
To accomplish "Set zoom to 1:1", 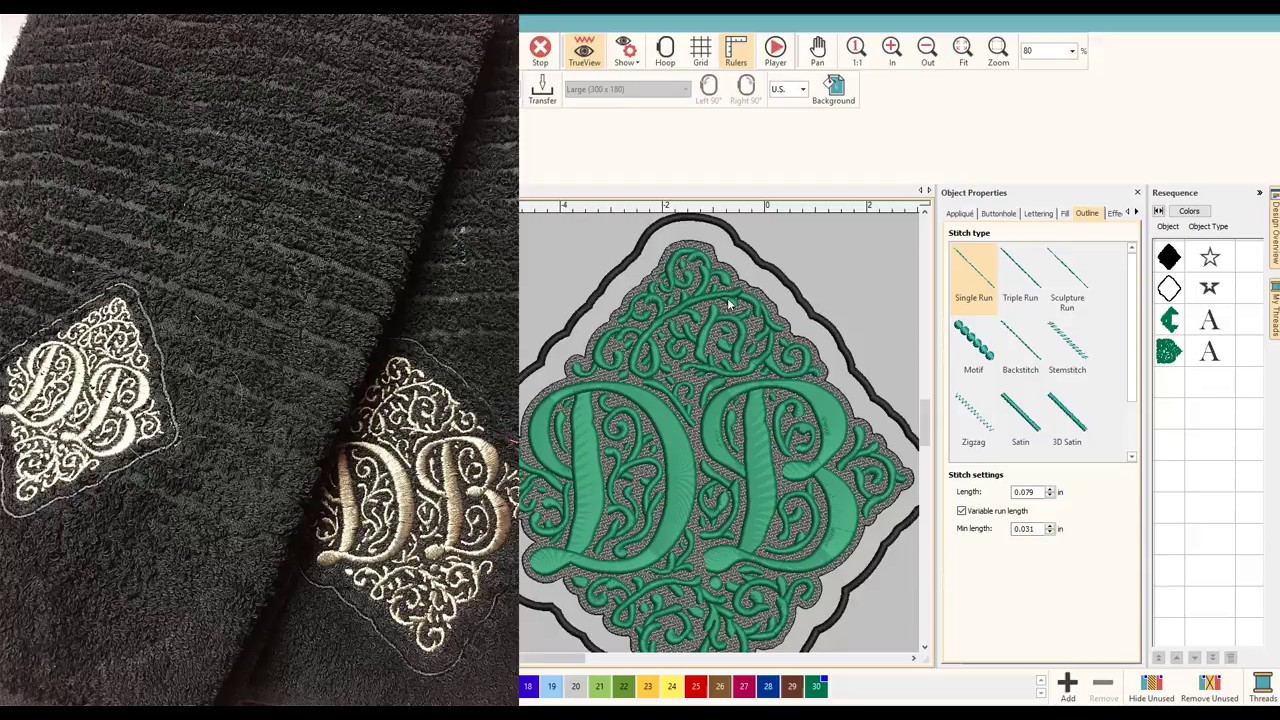I will [x=857, y=51].
